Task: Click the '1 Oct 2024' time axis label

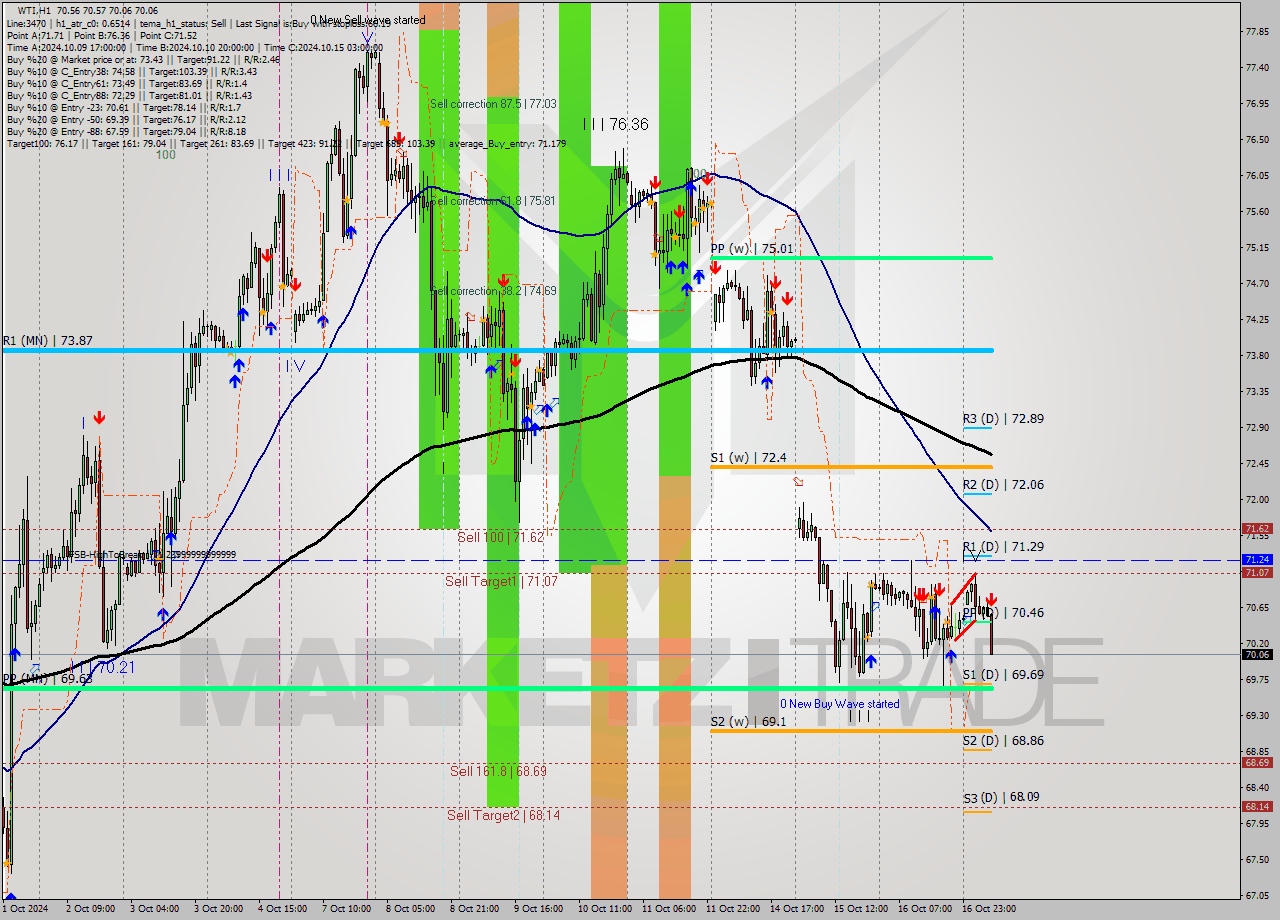Action: 25,909
